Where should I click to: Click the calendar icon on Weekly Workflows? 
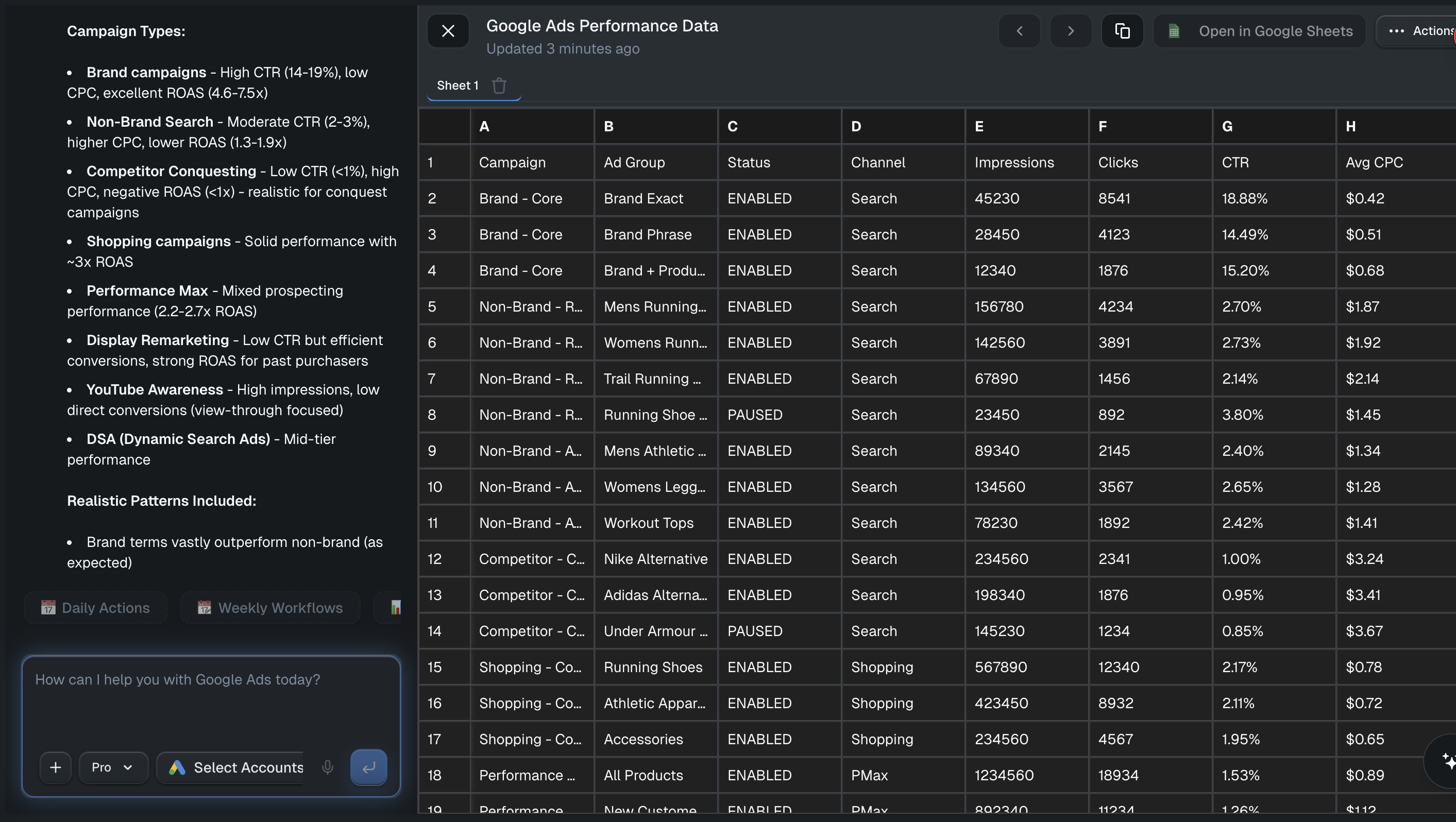[x=204, y=607]
